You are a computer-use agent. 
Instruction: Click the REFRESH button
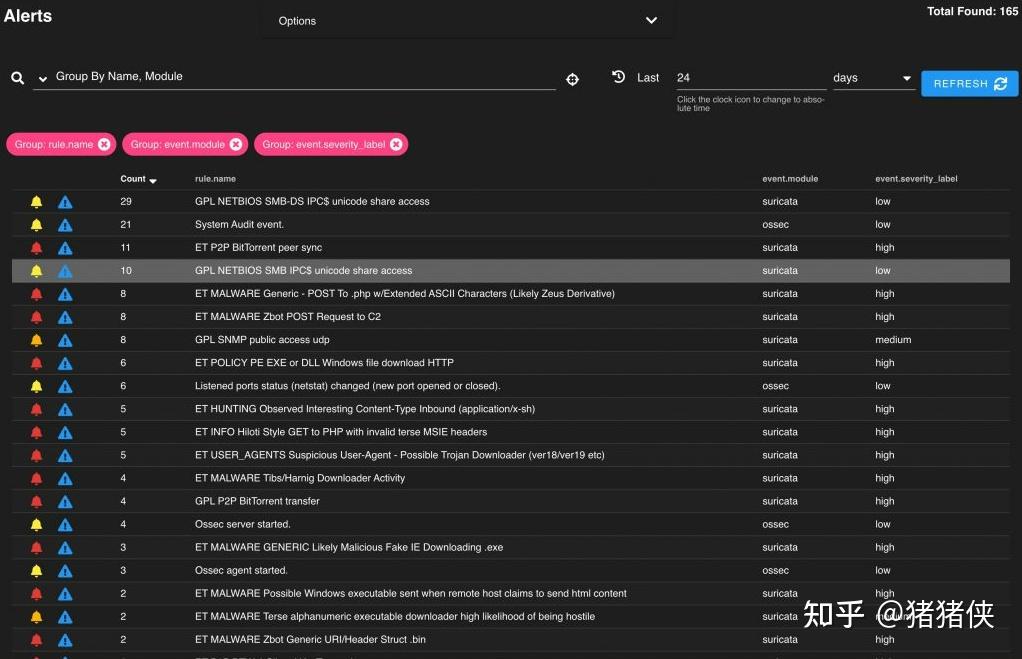[x=969, y=83]
